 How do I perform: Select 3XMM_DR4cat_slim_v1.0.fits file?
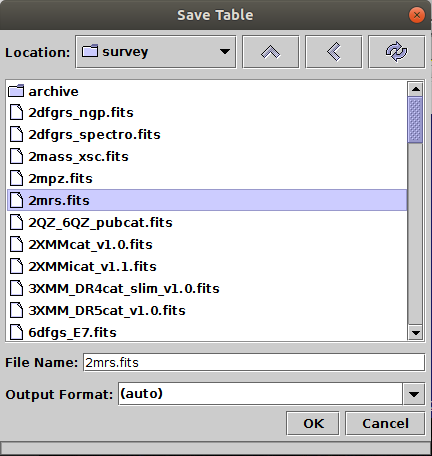[x=207, y=288]
